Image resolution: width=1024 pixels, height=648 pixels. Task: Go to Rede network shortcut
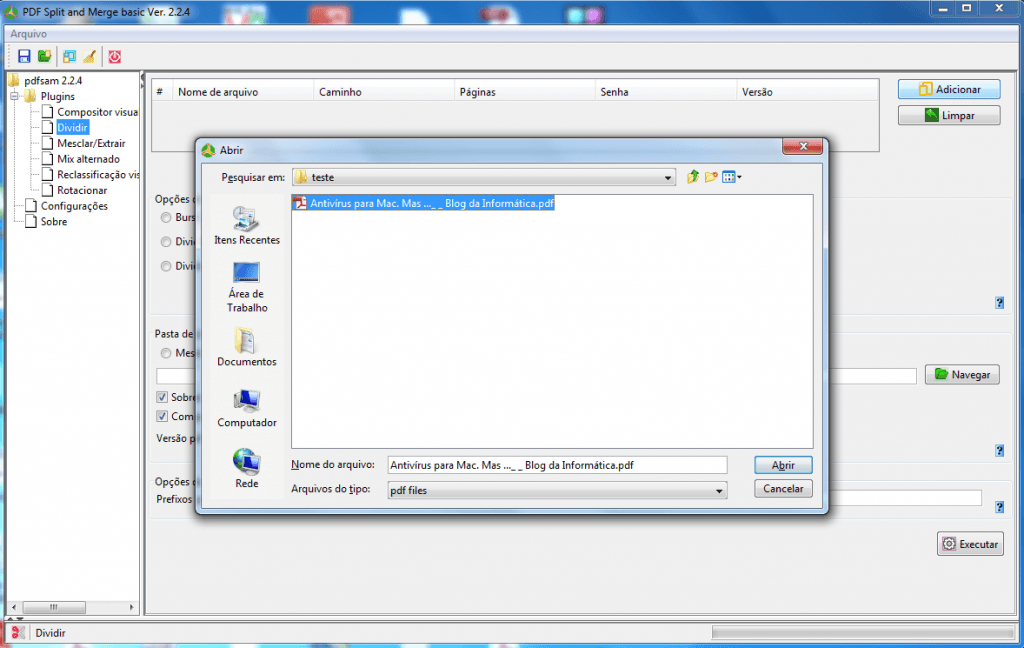247,468
